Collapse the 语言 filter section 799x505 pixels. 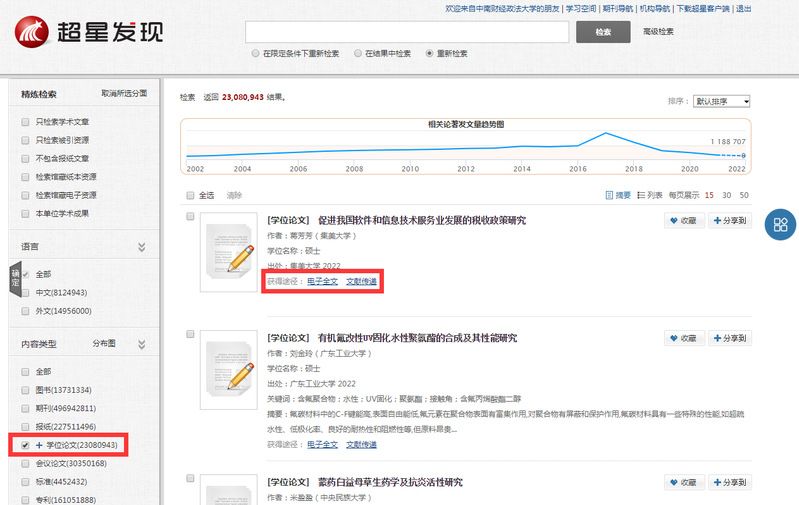[x=141, y=246]
